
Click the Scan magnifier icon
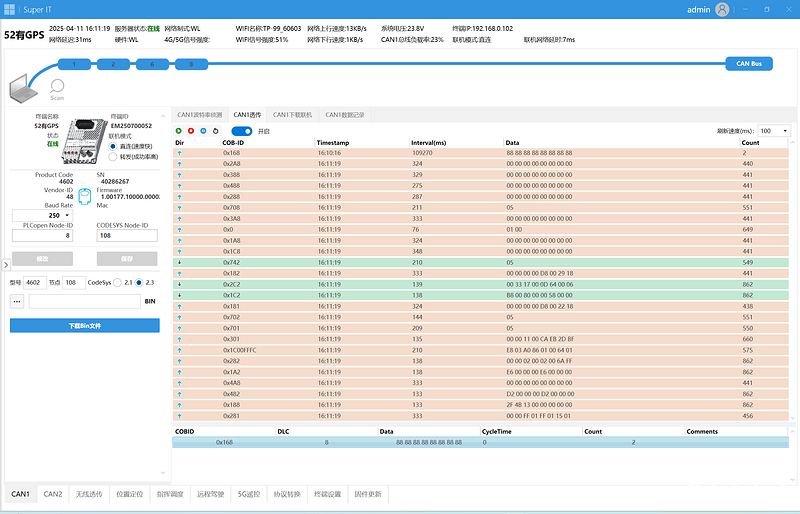click(57, 87)
